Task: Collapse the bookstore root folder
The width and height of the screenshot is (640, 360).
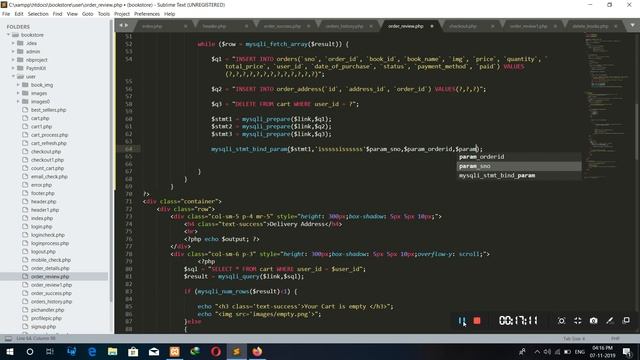Action: (8, 35)
